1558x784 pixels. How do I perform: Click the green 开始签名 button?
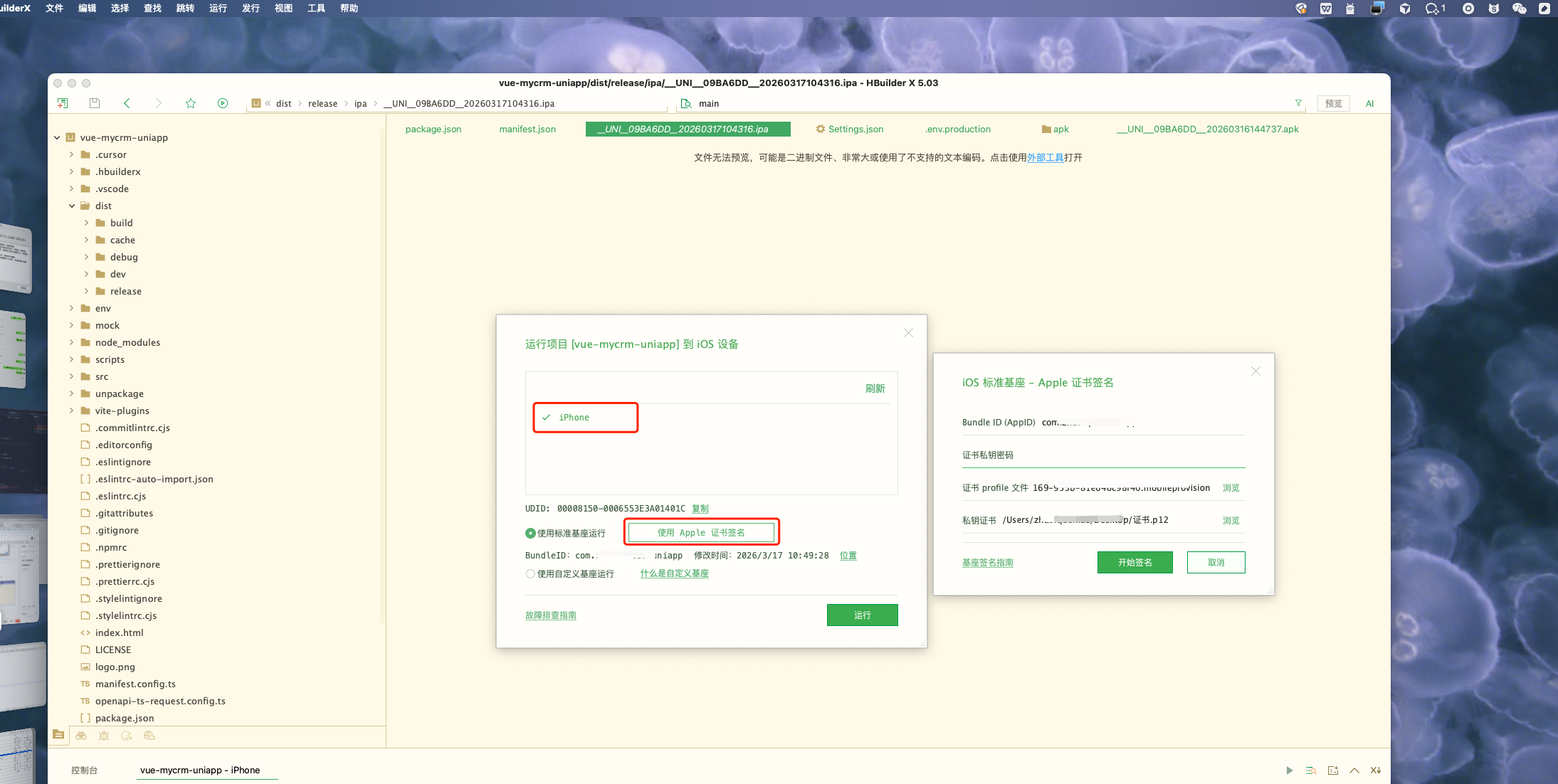click(x=1135, y=562)
